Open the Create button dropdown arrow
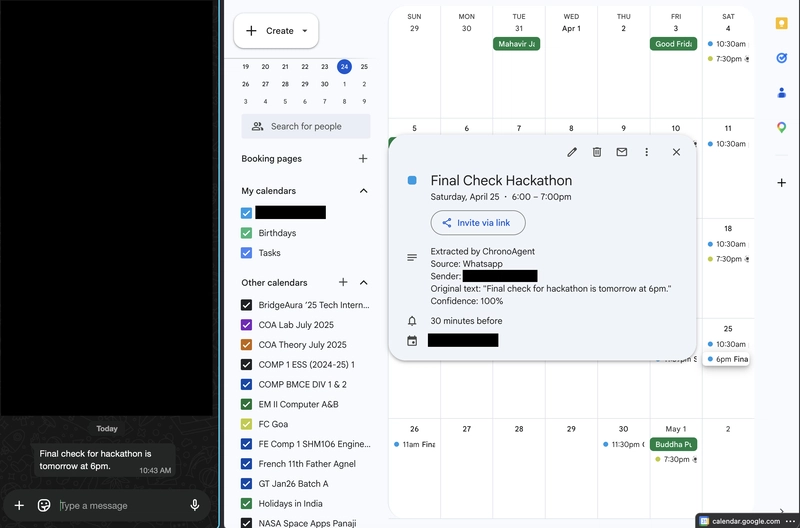 click(x=305, y=31)
